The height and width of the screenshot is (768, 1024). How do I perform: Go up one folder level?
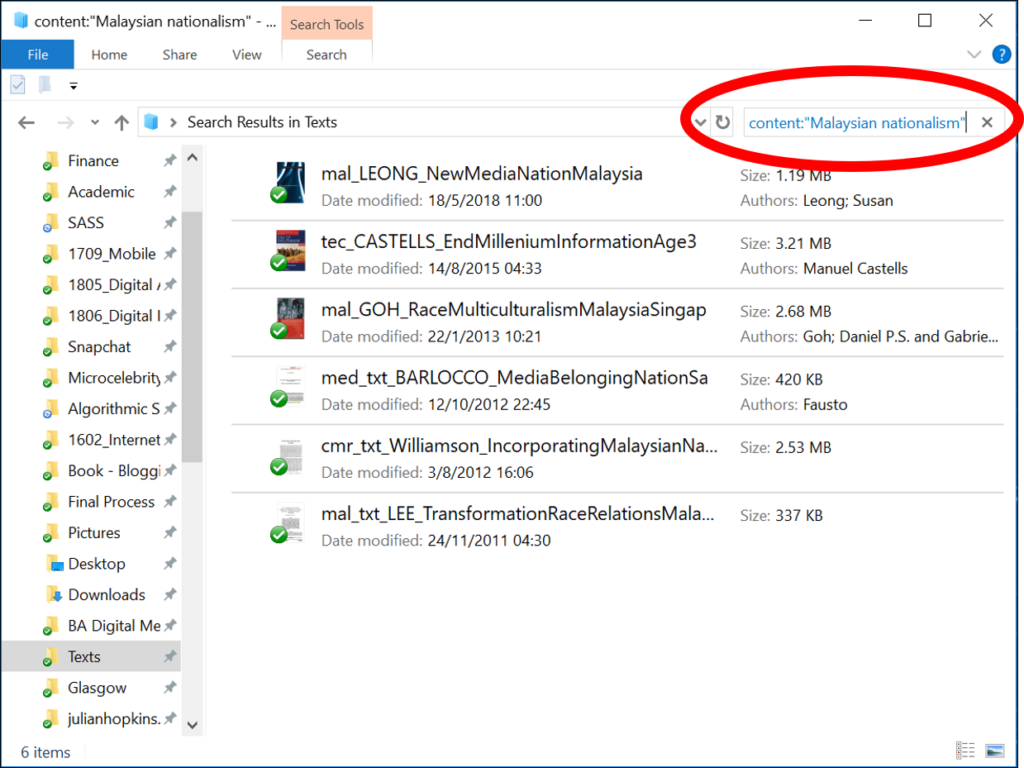pyautogui.click(x=121, y=122)
